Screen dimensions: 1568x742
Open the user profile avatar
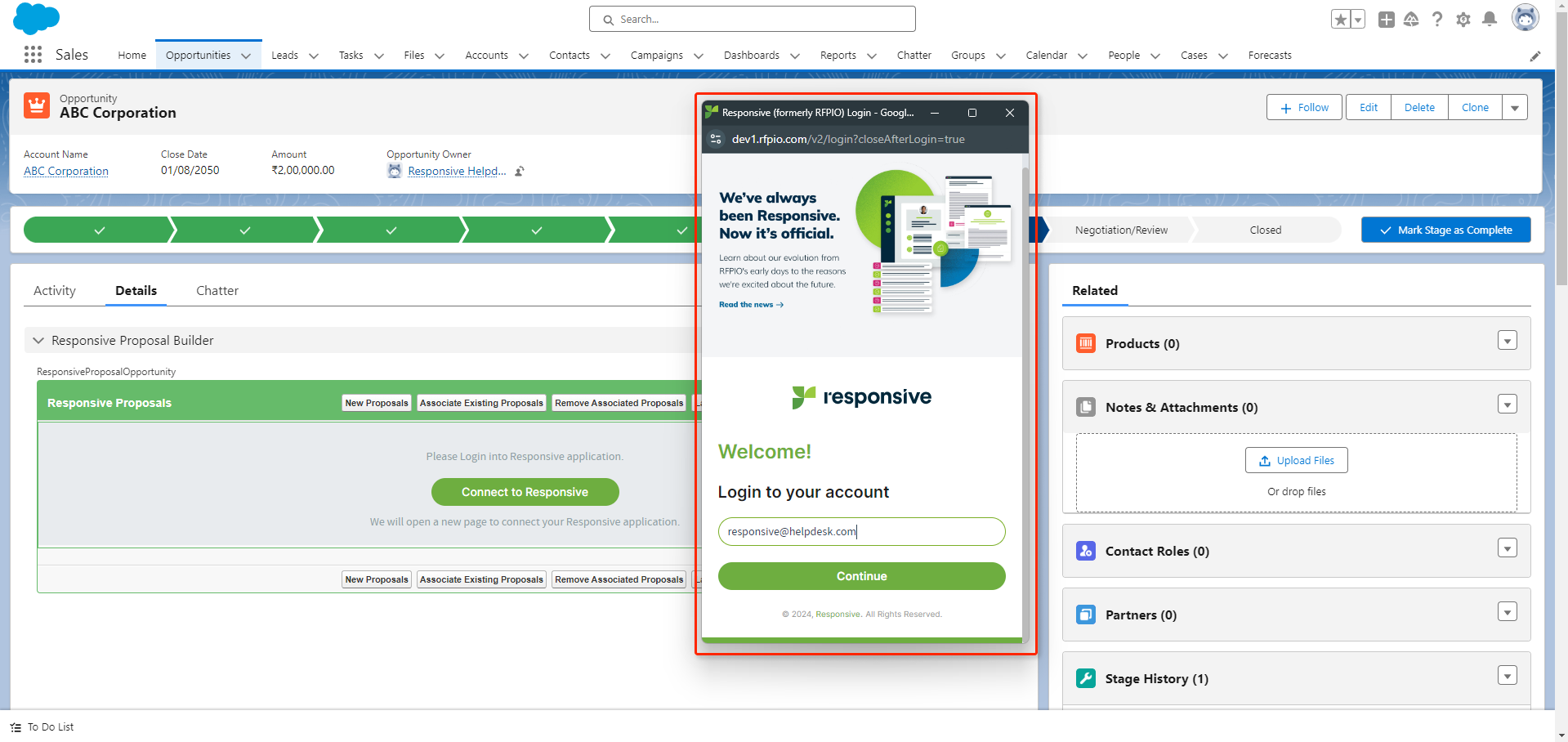(x=1525, y=17)
